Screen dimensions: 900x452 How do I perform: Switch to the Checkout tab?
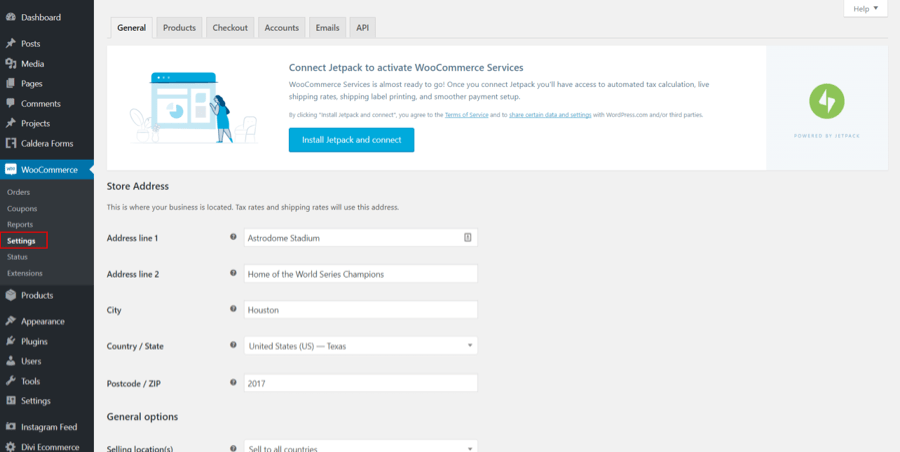click(230, 28)
